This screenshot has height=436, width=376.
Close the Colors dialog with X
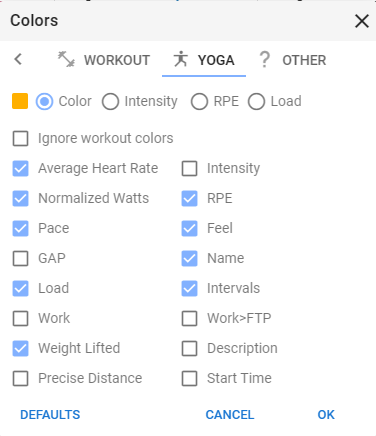(362, 21)
